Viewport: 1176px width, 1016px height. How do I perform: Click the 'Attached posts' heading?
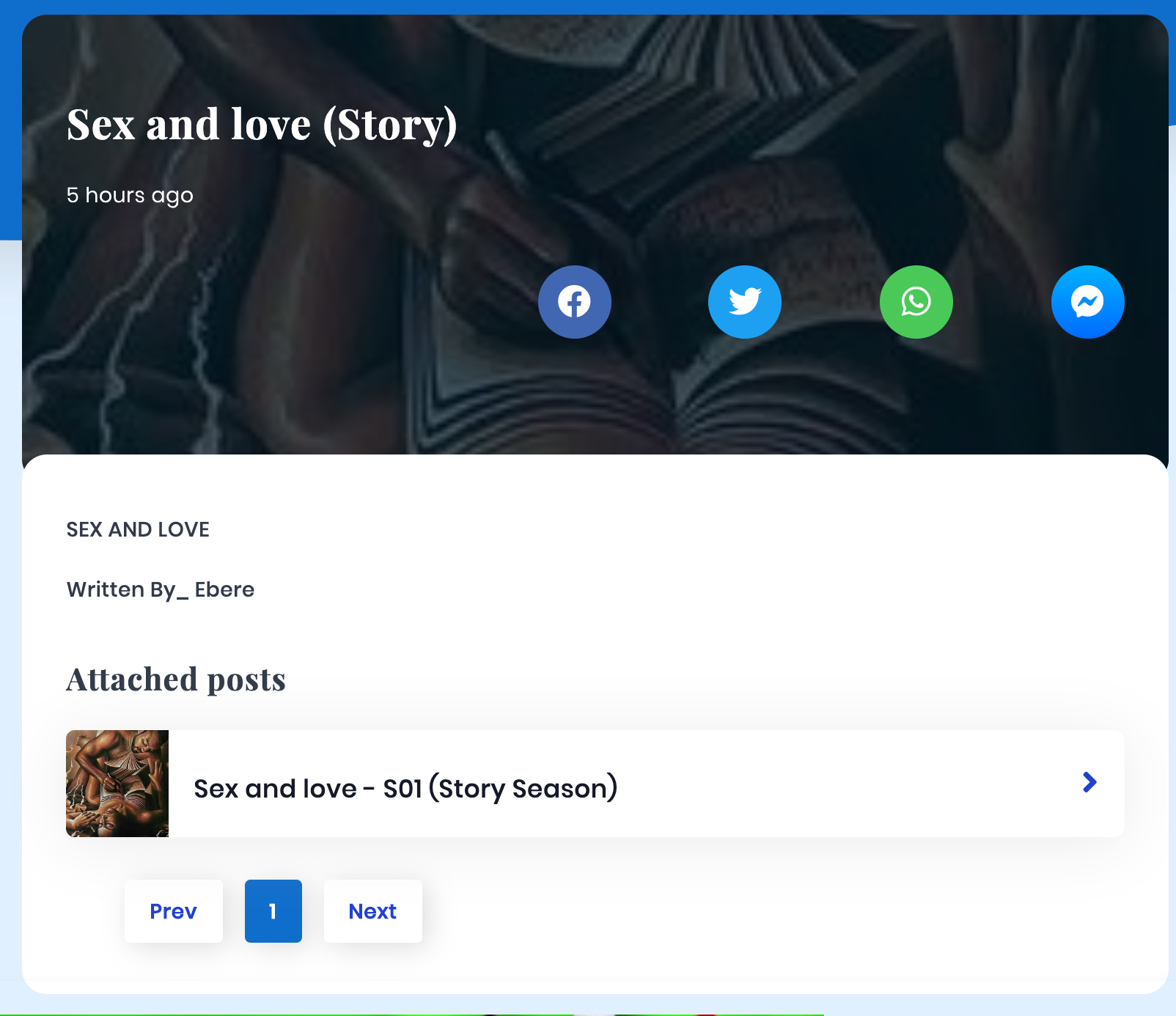(176, 680)
